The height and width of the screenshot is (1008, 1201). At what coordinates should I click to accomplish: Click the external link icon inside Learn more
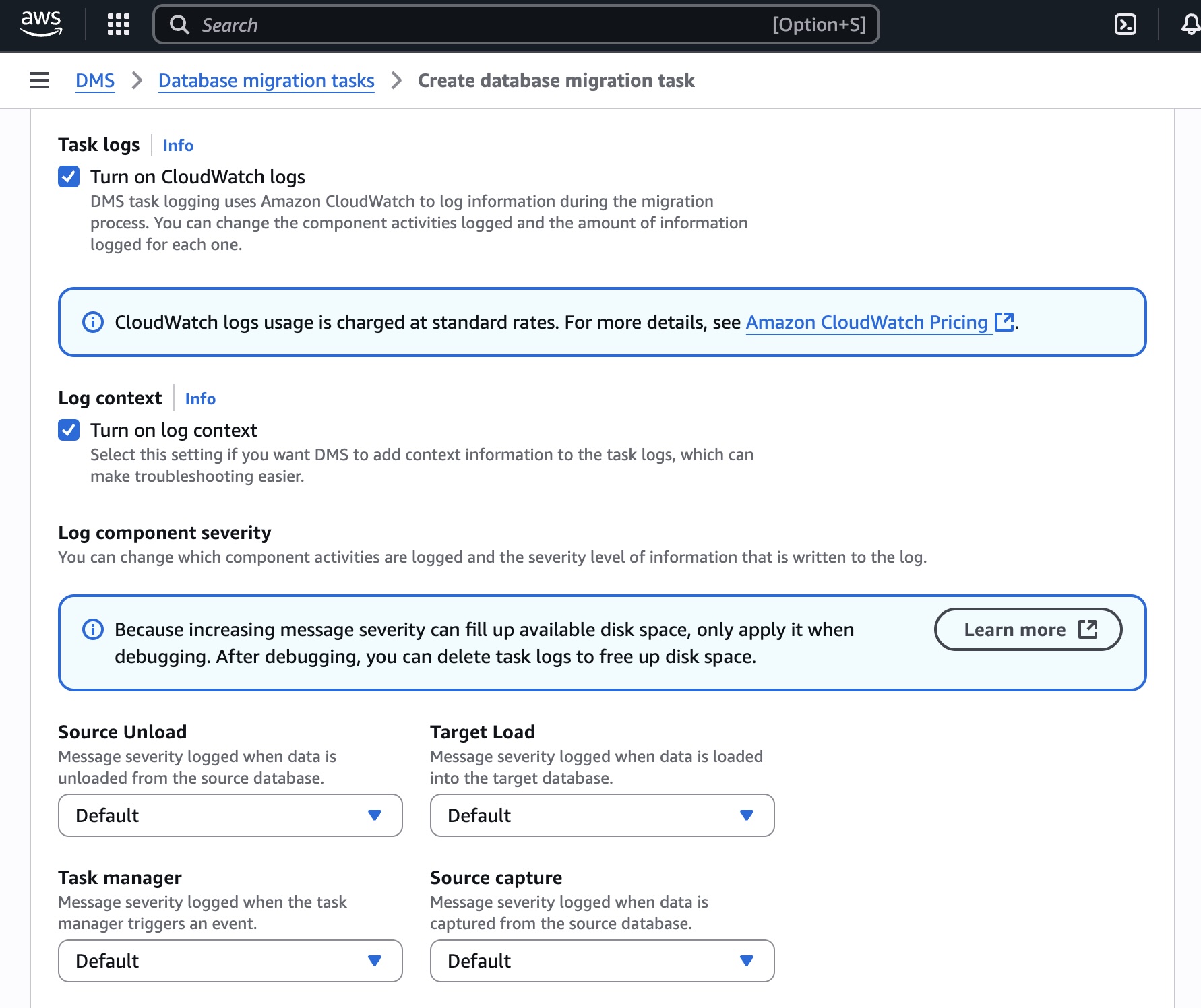click(x=1088, y=629)
